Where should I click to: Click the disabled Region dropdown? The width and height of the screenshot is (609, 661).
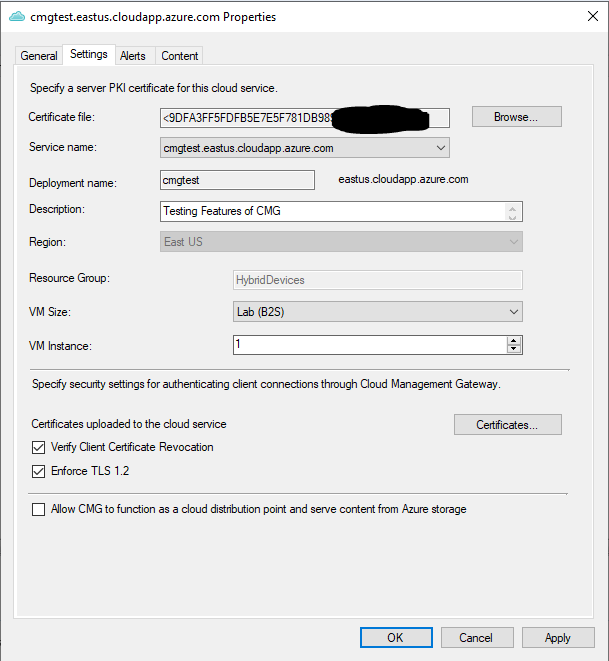(x=341, y=242)
